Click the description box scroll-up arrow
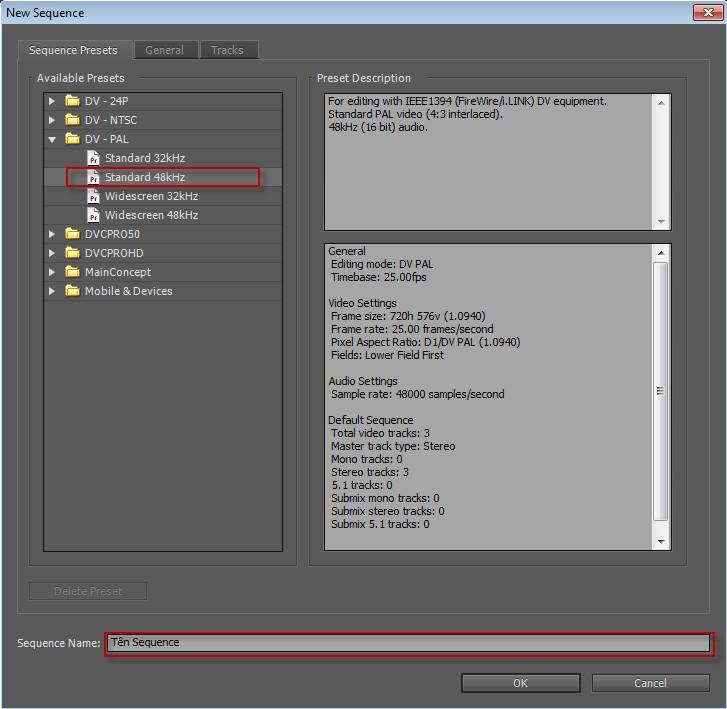Image resolution: width=727 pixels, height=709 pixels. point(661,102)
